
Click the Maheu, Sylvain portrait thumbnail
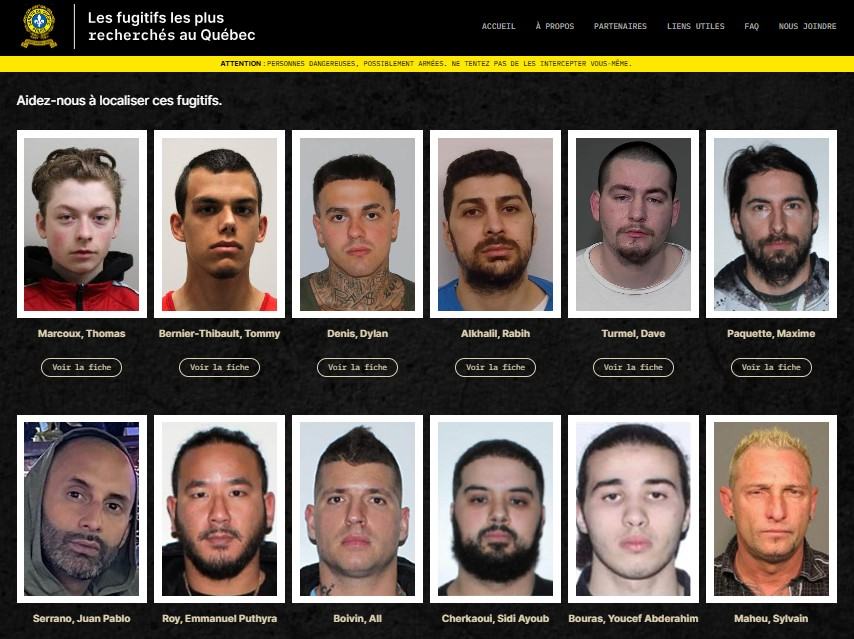click(x=771, y=509)
